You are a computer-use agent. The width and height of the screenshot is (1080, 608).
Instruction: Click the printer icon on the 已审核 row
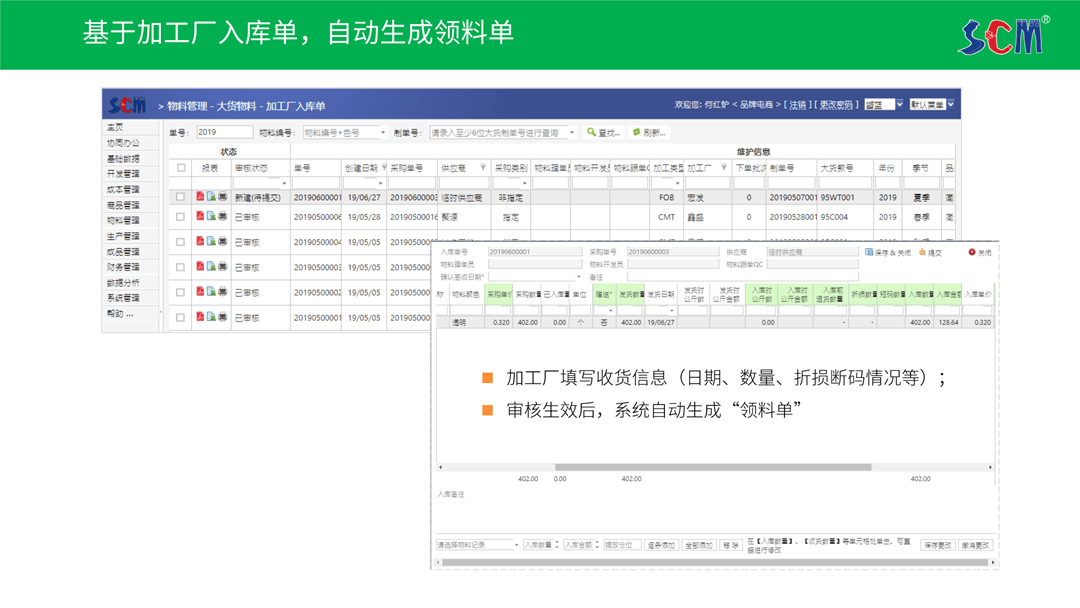point(222,218)
